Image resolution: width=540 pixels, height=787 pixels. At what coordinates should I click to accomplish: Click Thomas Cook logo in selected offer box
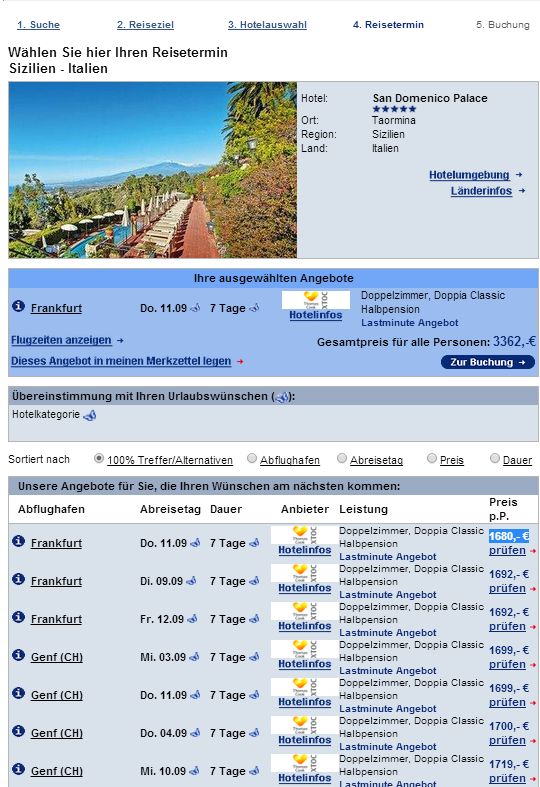pyautogui.click(x=316, y=300)
